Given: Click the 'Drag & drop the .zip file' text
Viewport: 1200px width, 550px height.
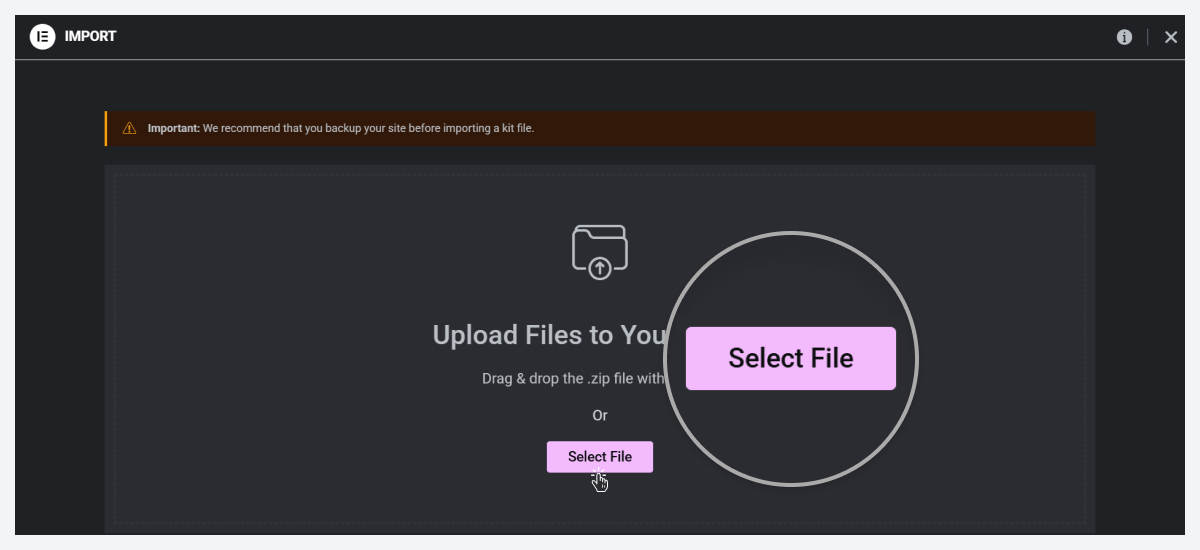Looking at the screenshot, I should pos(572,379).
